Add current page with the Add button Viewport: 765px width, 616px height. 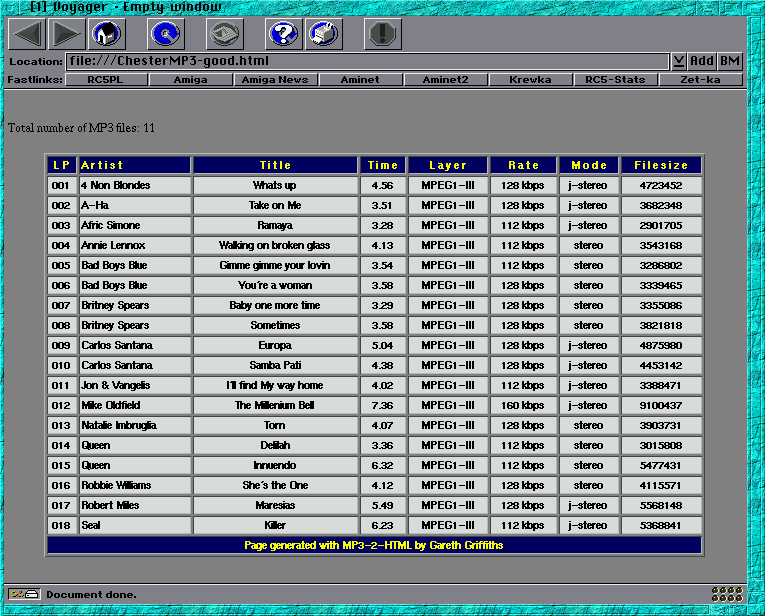click(702, 61)
